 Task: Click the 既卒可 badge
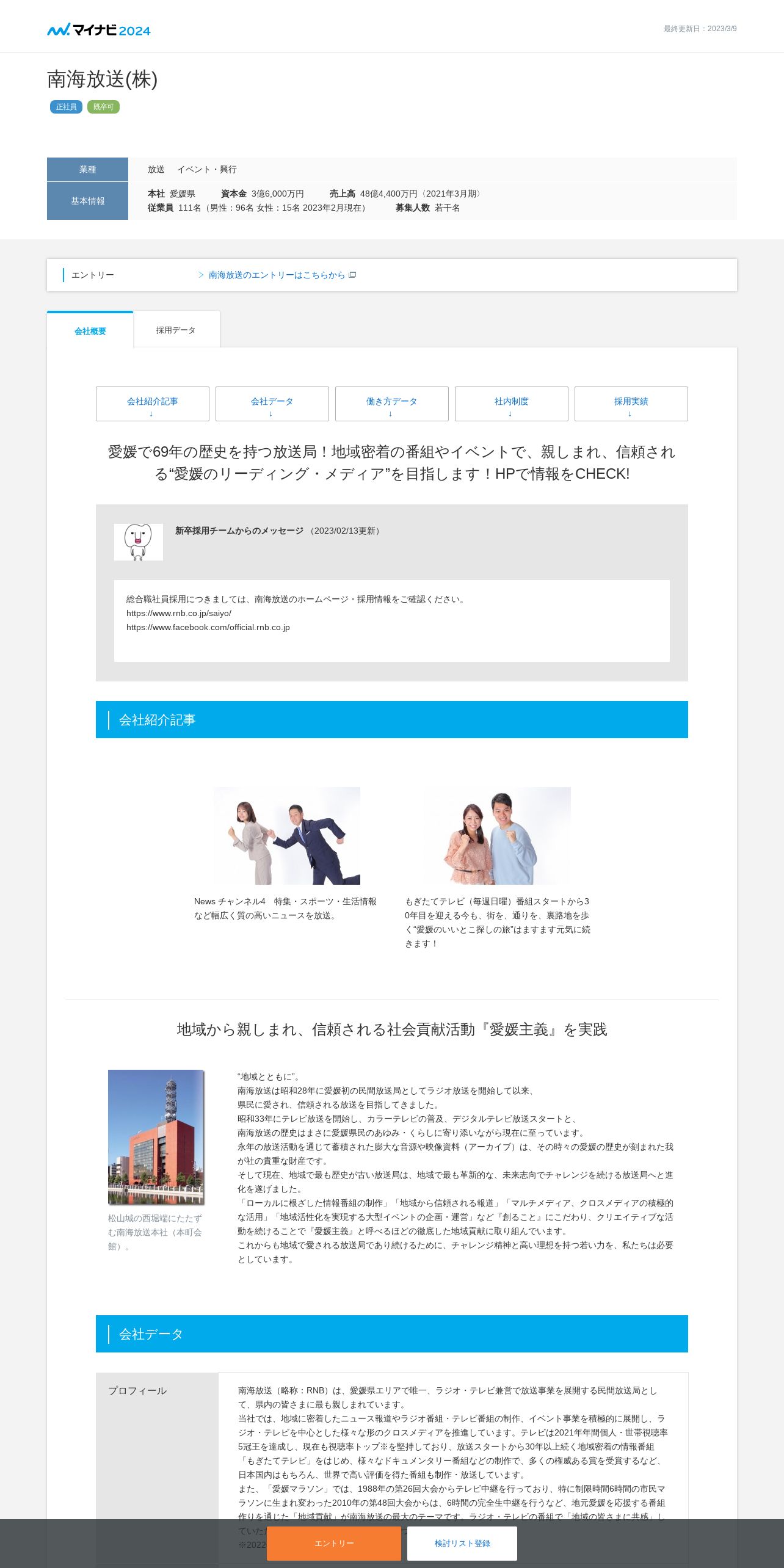coord(103,107)
